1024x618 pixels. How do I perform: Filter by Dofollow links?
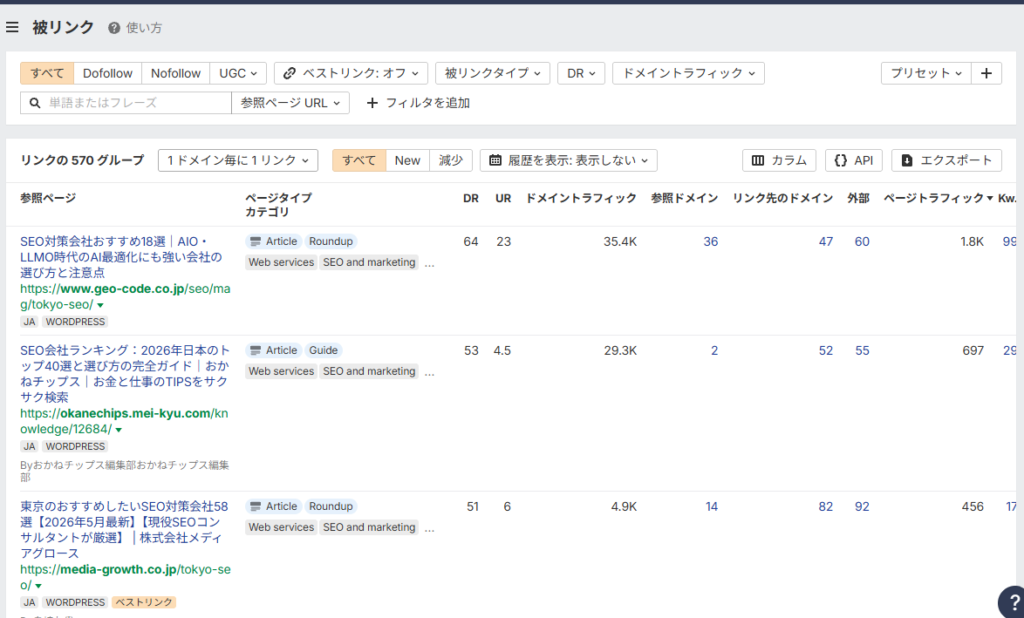click(x=108, y=73)
